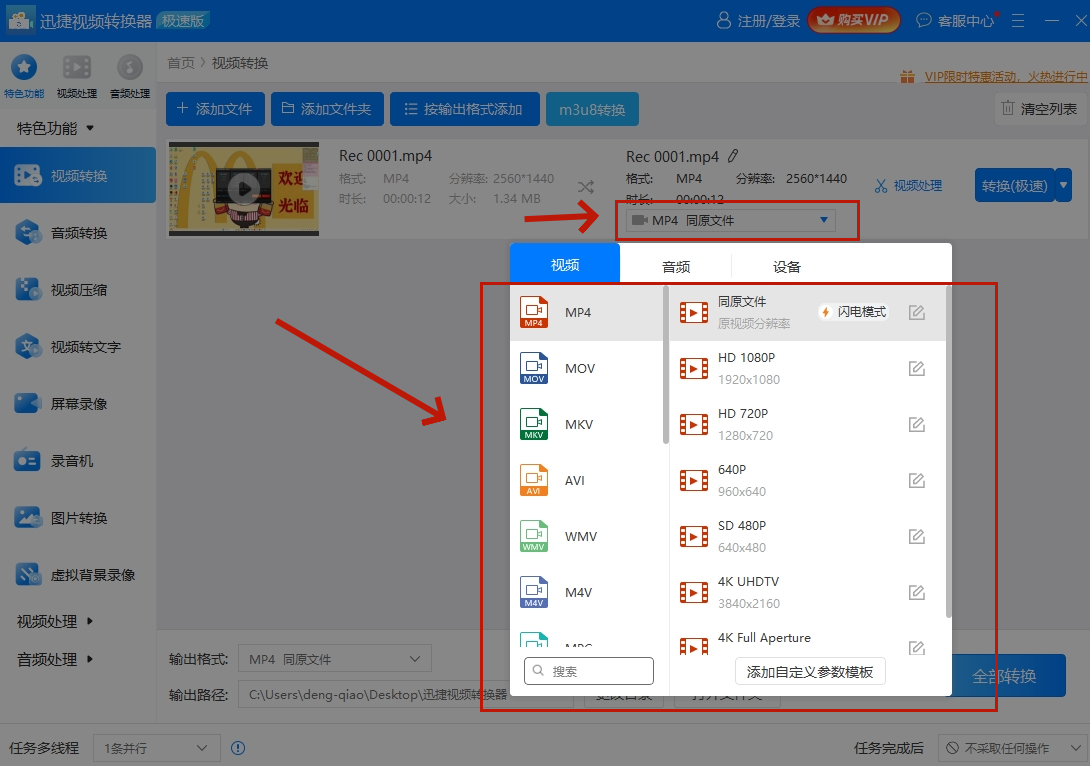Click the preset list vertical scrollbar
This screenshot has height=766, width=1090.
pos(948,450)
